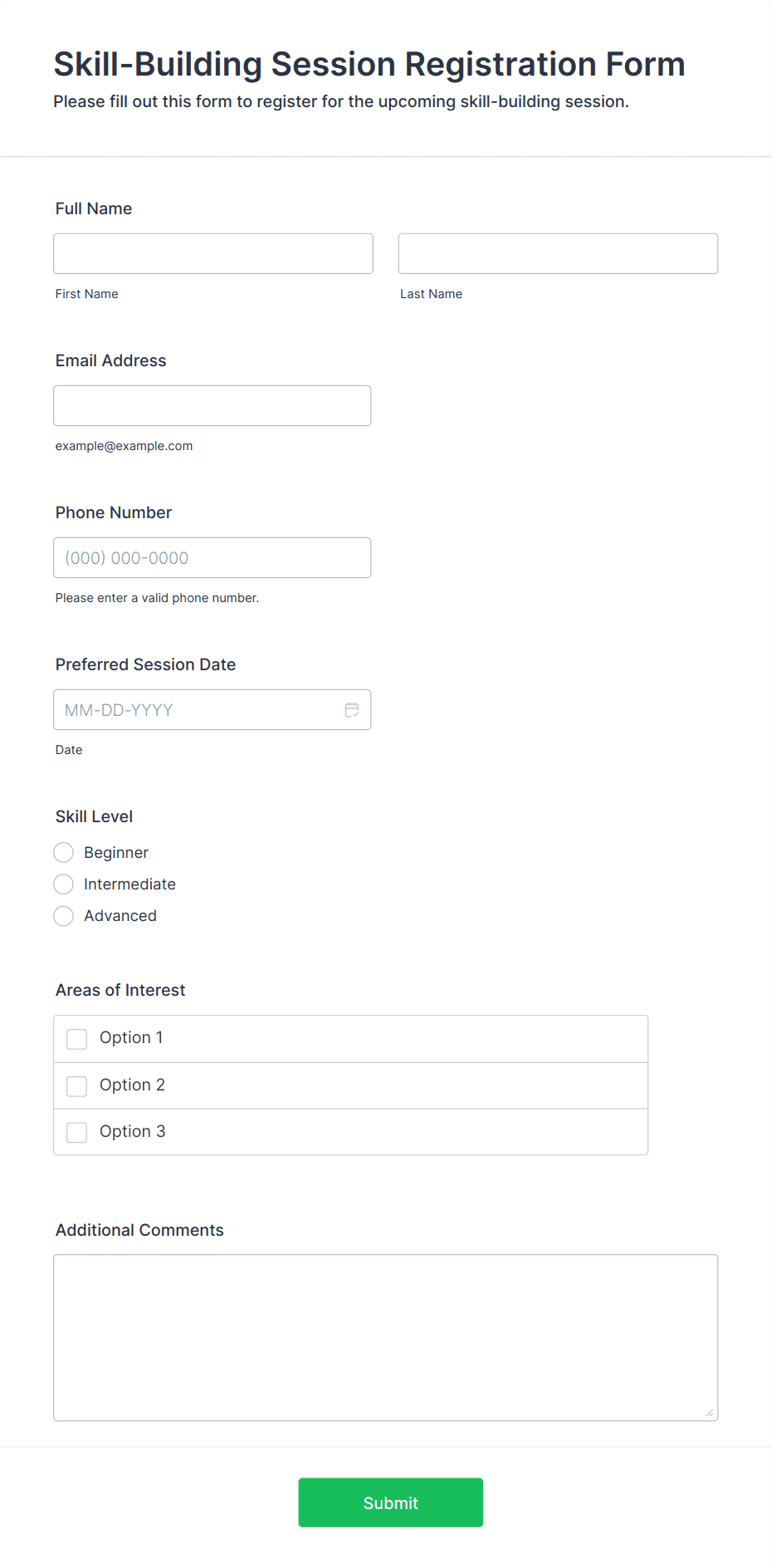Check Option 2 under Areas of Interest
Screen dimensions: 772x1568
click(76, 1085)
